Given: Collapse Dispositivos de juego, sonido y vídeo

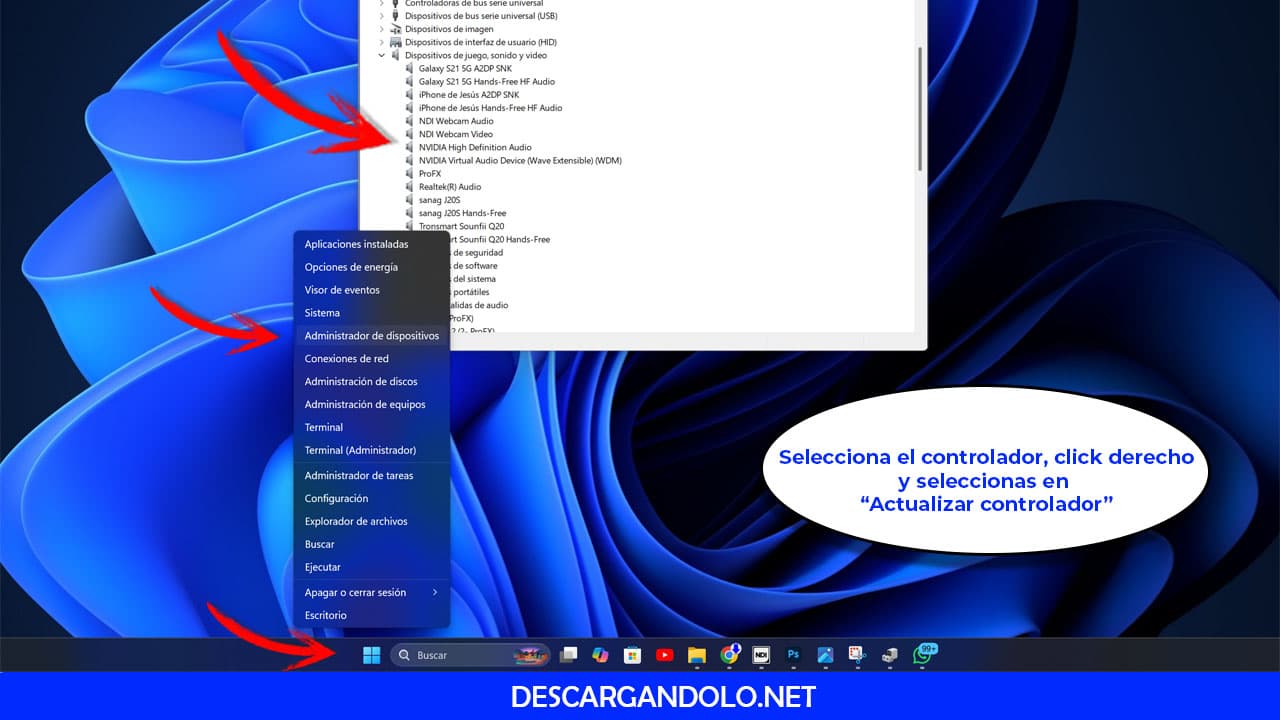Looking at the screenshot, I should pos(382,55).
